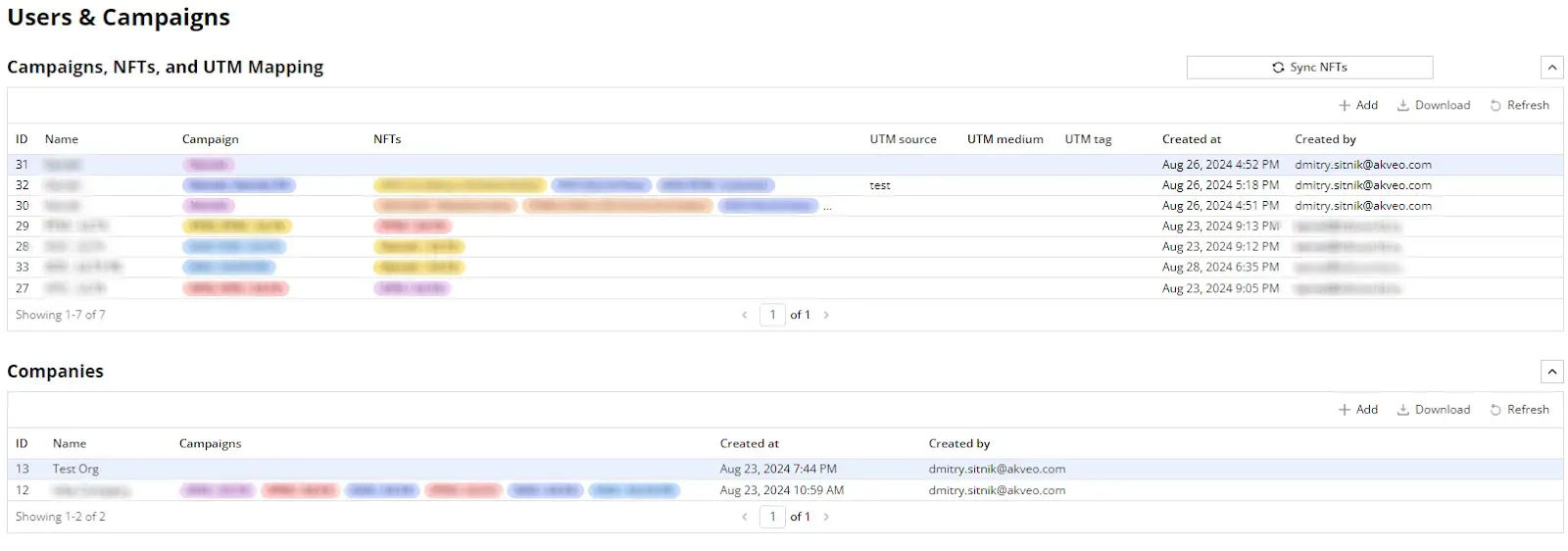Select campaign row with ID 27
This screenshot has width=1568, height=551.
point(785,288)
